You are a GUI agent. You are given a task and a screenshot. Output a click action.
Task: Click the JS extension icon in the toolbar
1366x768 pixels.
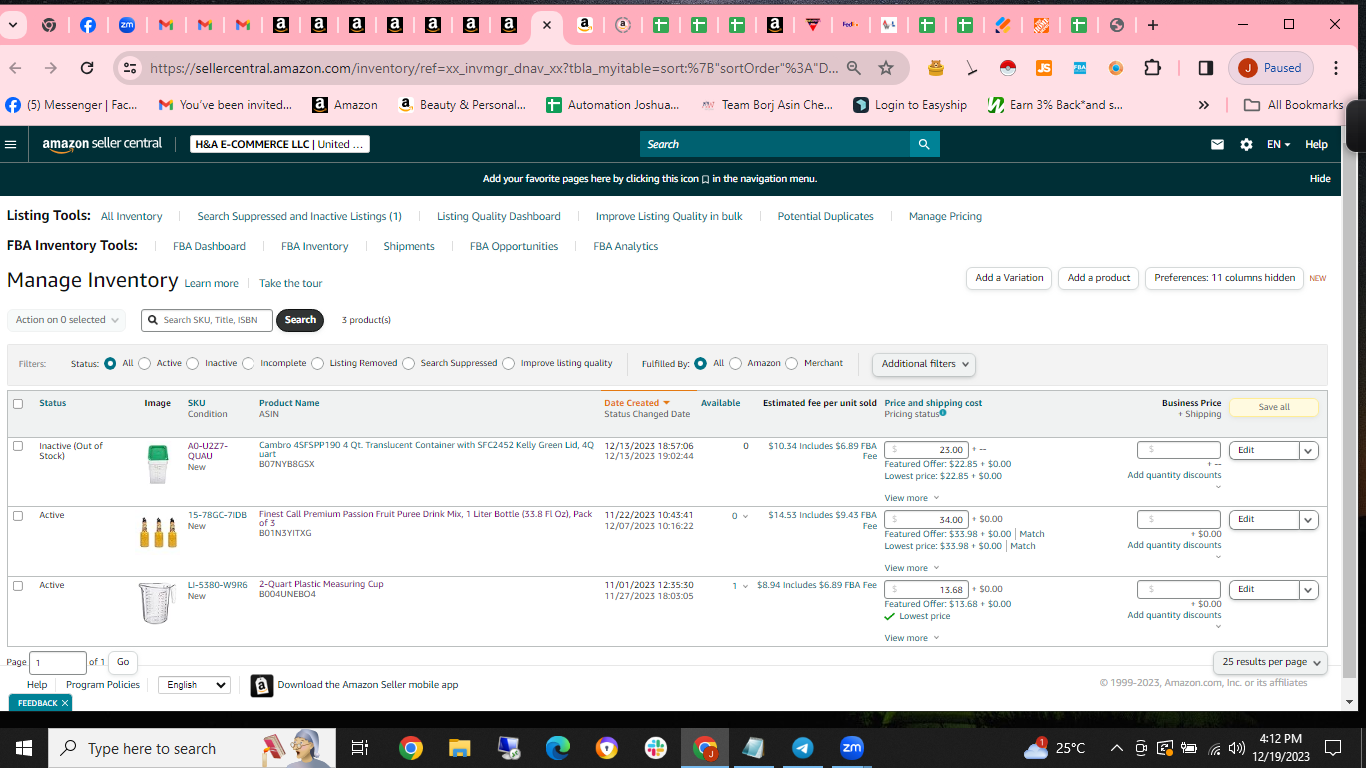pos(1043,68)
